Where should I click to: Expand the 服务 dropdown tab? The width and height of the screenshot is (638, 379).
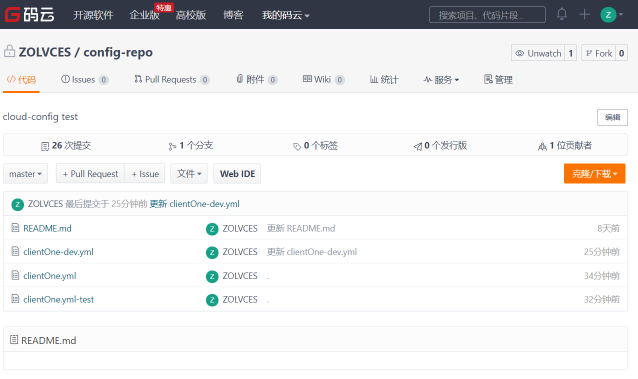click(x=441, y=79)
